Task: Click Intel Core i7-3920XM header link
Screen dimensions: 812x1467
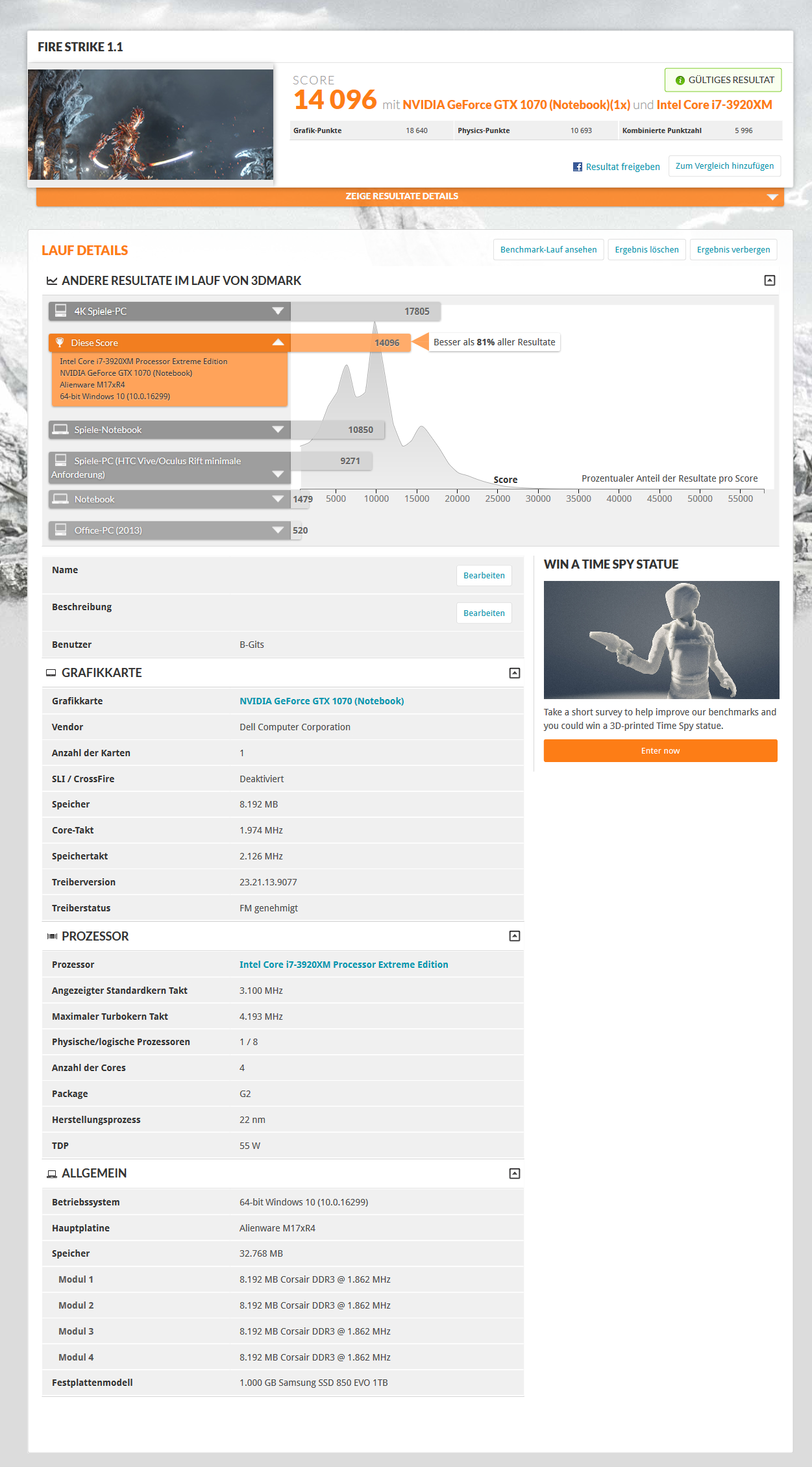Action: click(714, 105)
